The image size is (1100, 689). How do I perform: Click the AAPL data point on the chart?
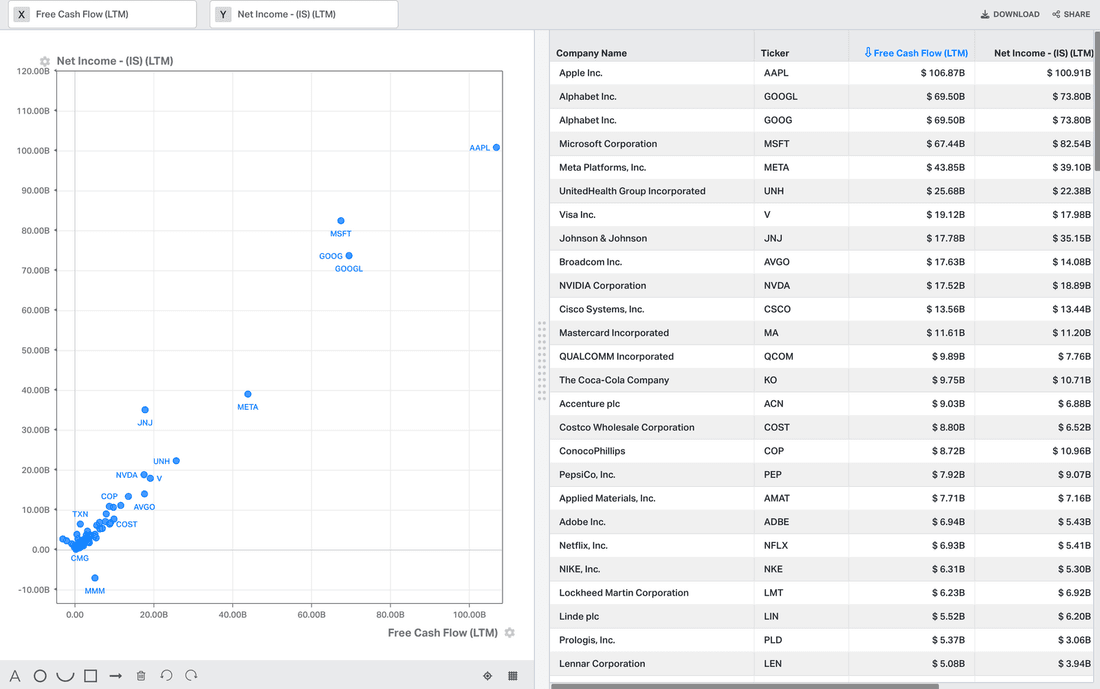[x=497, y=147]
